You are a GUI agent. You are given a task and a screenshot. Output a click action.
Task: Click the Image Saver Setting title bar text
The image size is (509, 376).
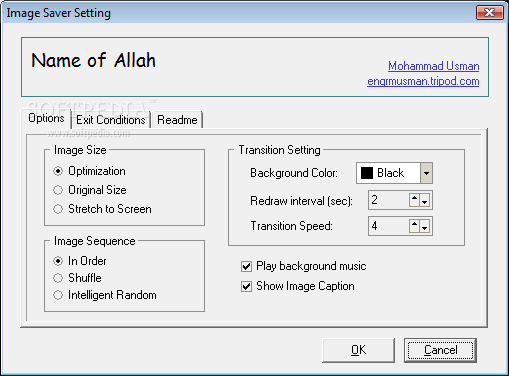coord(59,13)
